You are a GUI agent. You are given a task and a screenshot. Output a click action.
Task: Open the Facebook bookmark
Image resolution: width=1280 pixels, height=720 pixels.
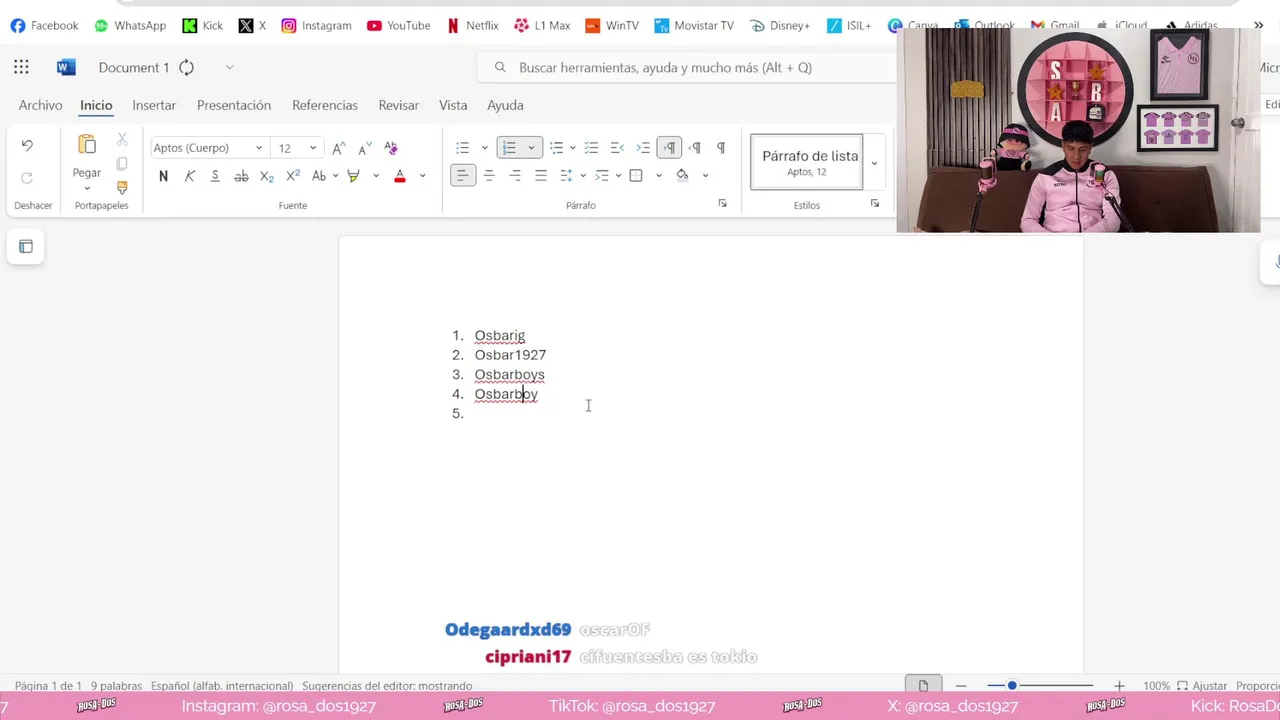(44, 25)
